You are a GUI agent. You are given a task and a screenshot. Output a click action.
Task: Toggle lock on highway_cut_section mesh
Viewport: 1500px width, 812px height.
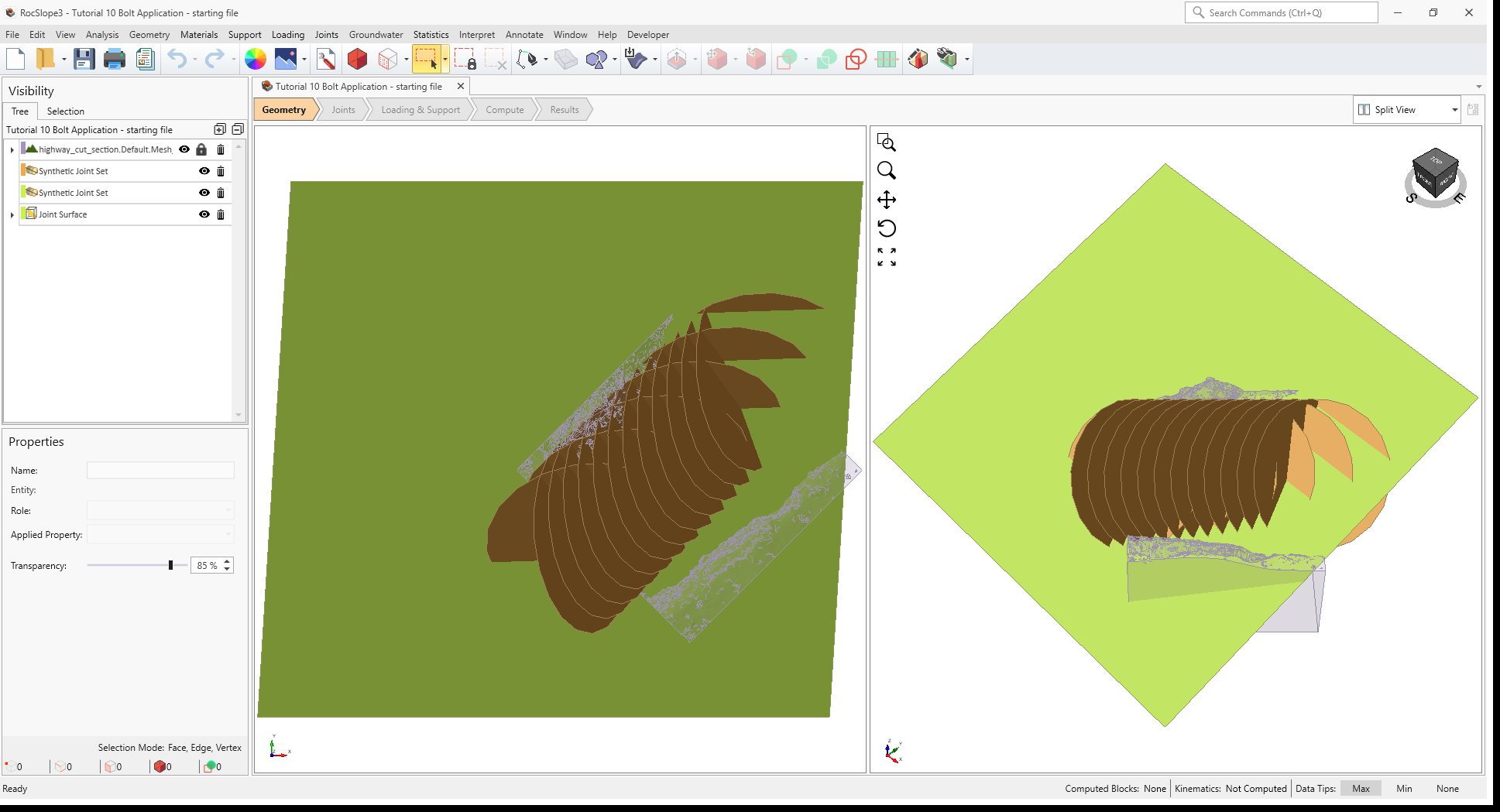click(x=201, y=149)
